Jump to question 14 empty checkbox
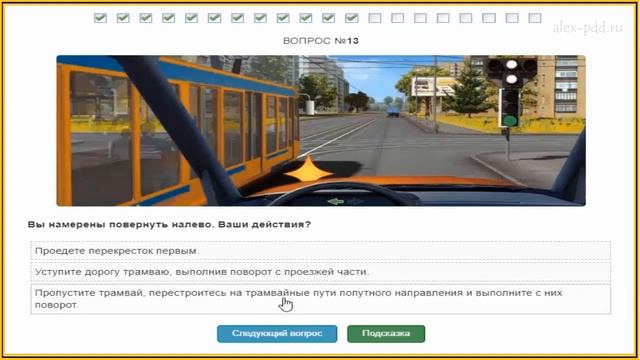 click(x=398, y=18)
